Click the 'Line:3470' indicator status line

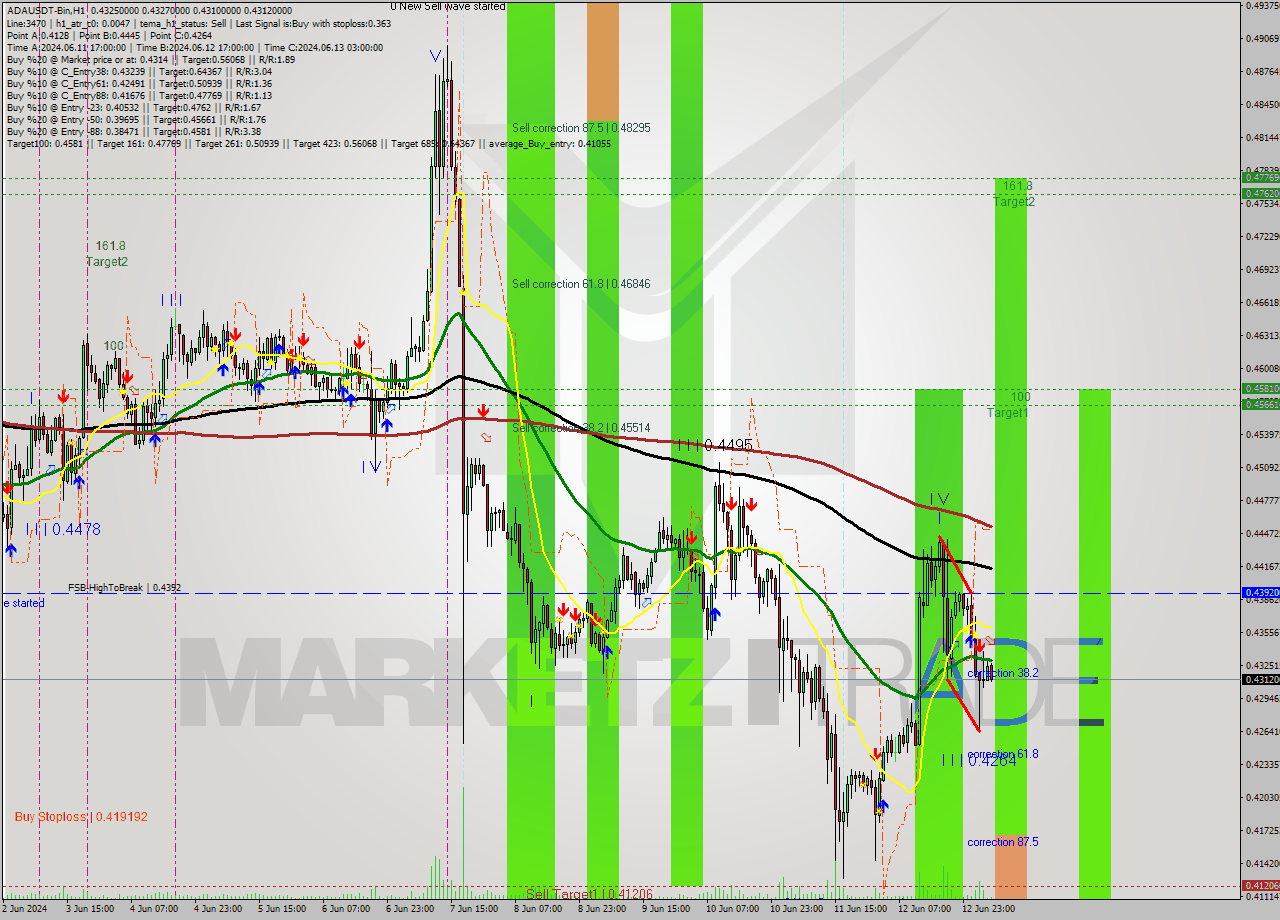[x=199, y=22]
